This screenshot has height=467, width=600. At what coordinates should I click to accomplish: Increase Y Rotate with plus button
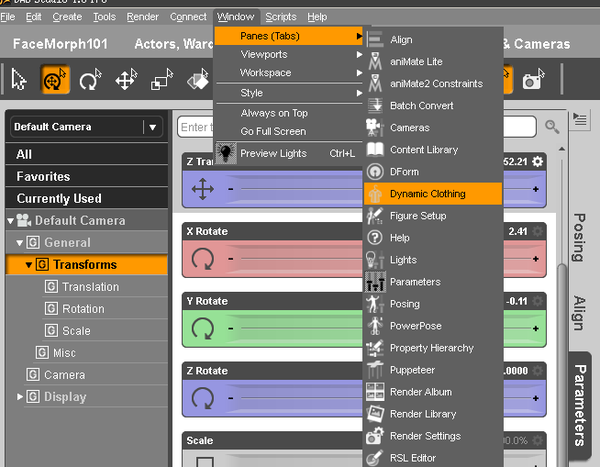tap(536, 329)
